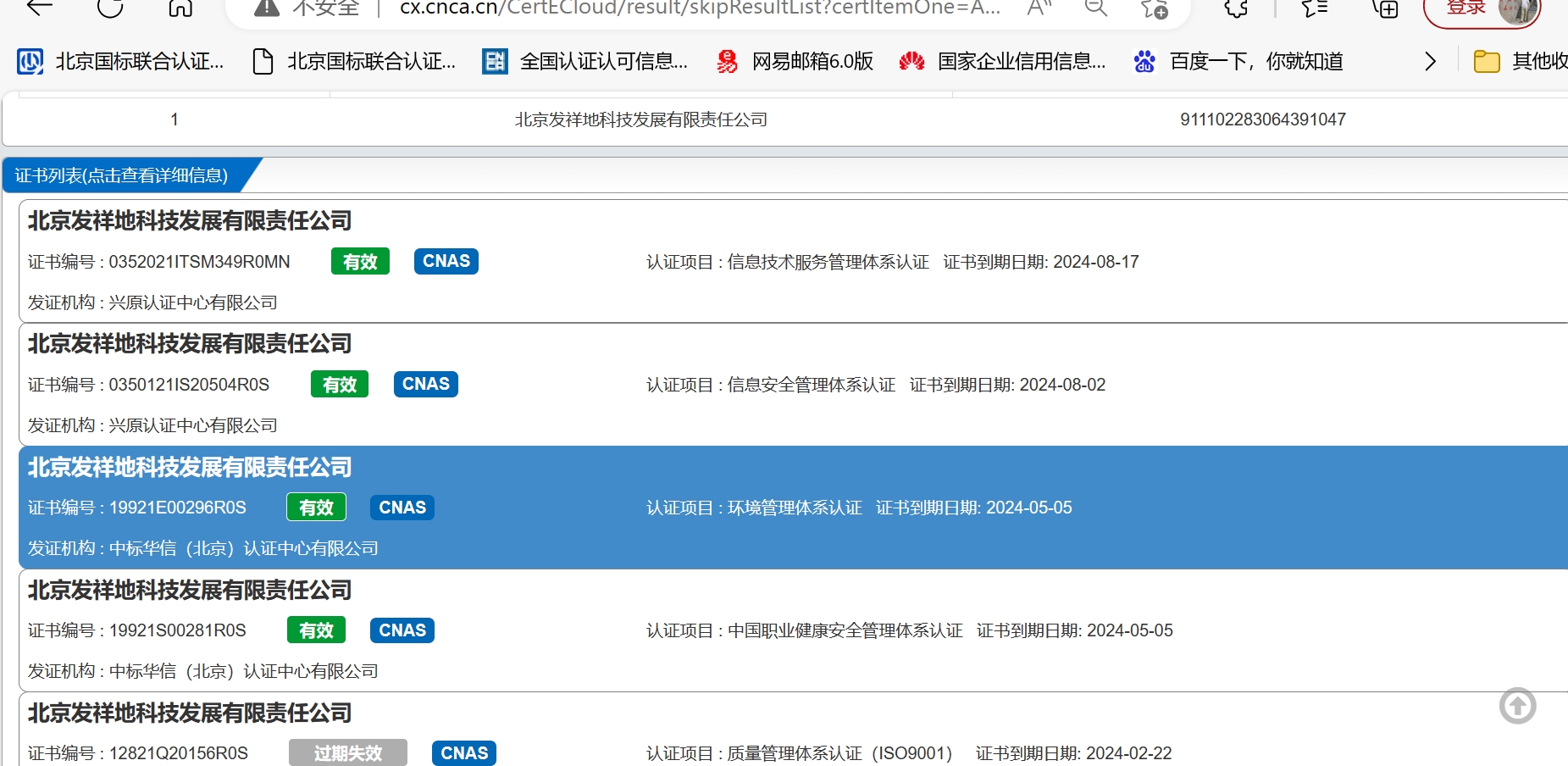Viewport: 1568px width, 766px height.
Task: Click CNAS badge for information security certificate
Action: (x=425, y=384)
